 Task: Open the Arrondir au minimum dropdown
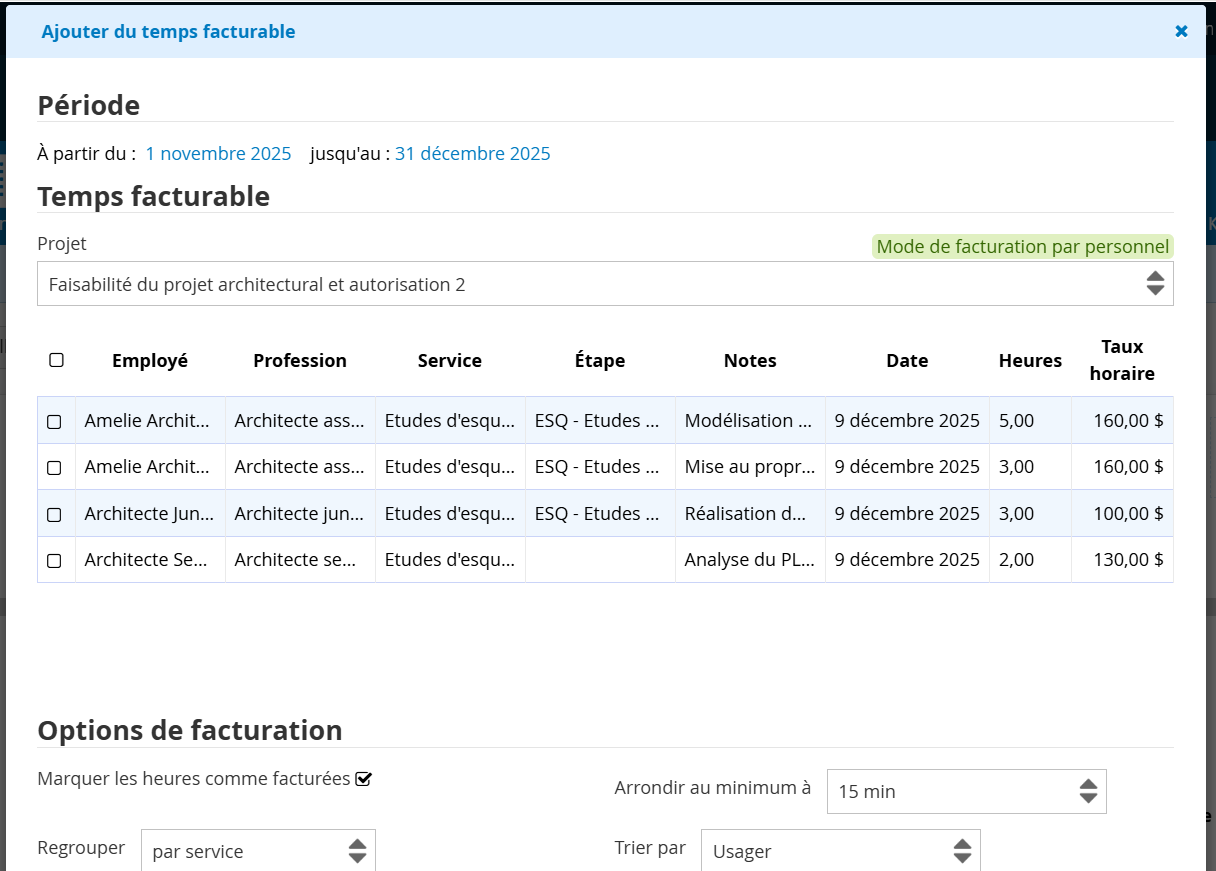coord(966,791)
